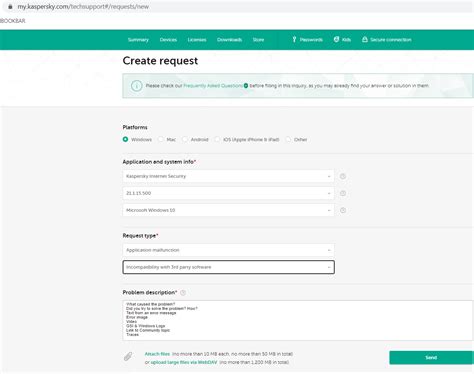Open Incompatibility with 3rd party software dropdown

click(x=228, y=267)
